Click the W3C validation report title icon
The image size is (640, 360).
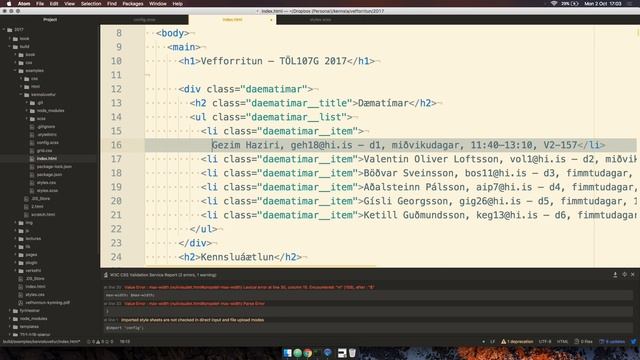pos(106,275)
